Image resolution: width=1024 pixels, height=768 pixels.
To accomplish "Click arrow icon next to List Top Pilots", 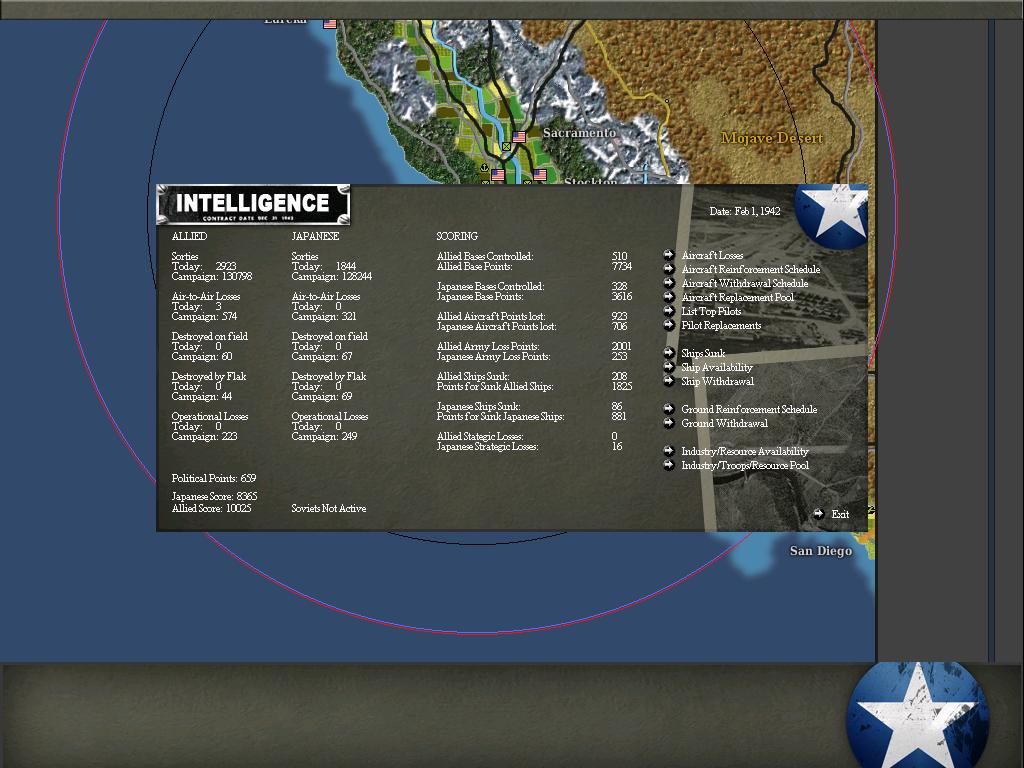I will [669, 311].
